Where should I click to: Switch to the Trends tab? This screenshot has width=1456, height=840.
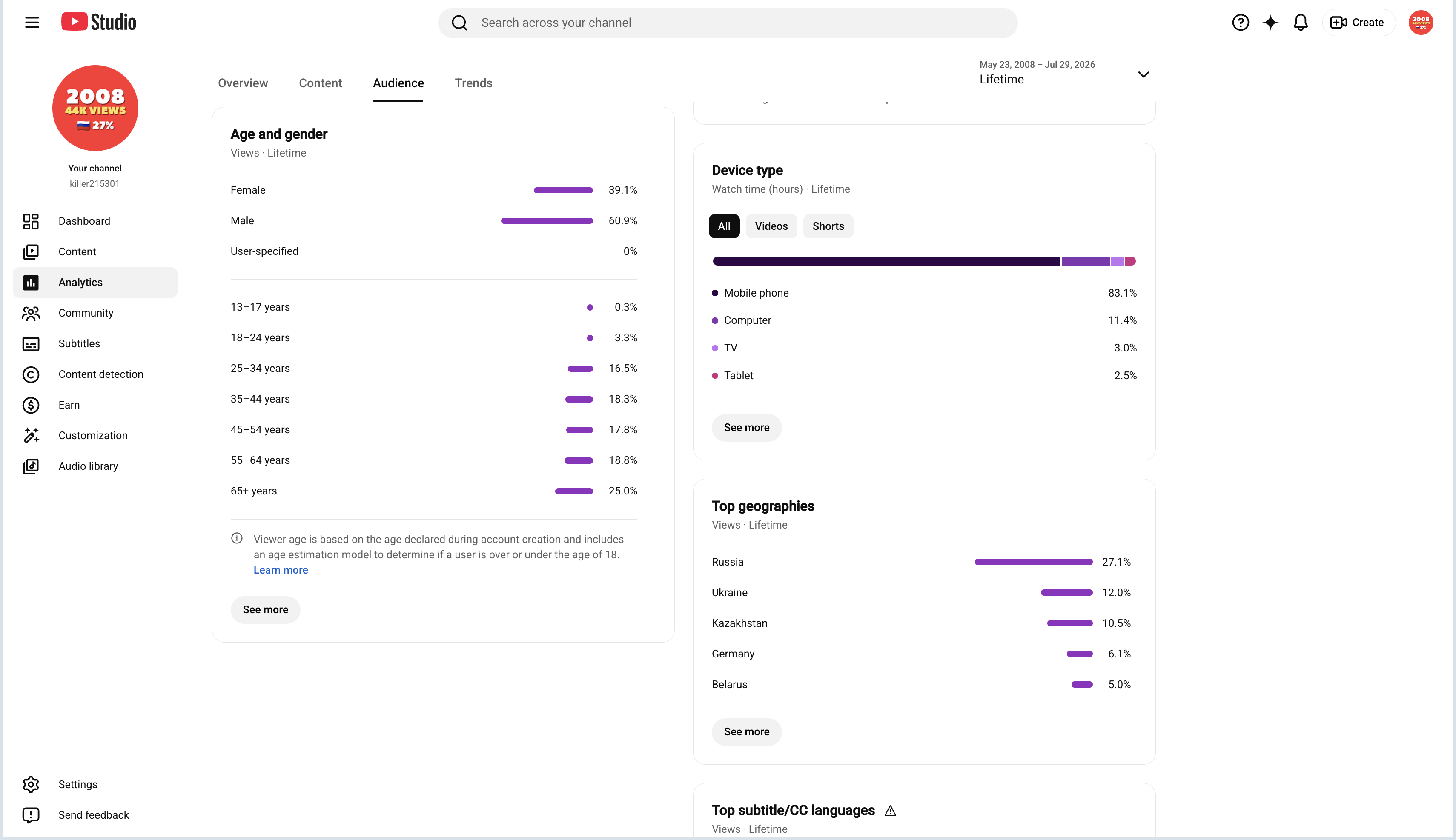(473, 83)
